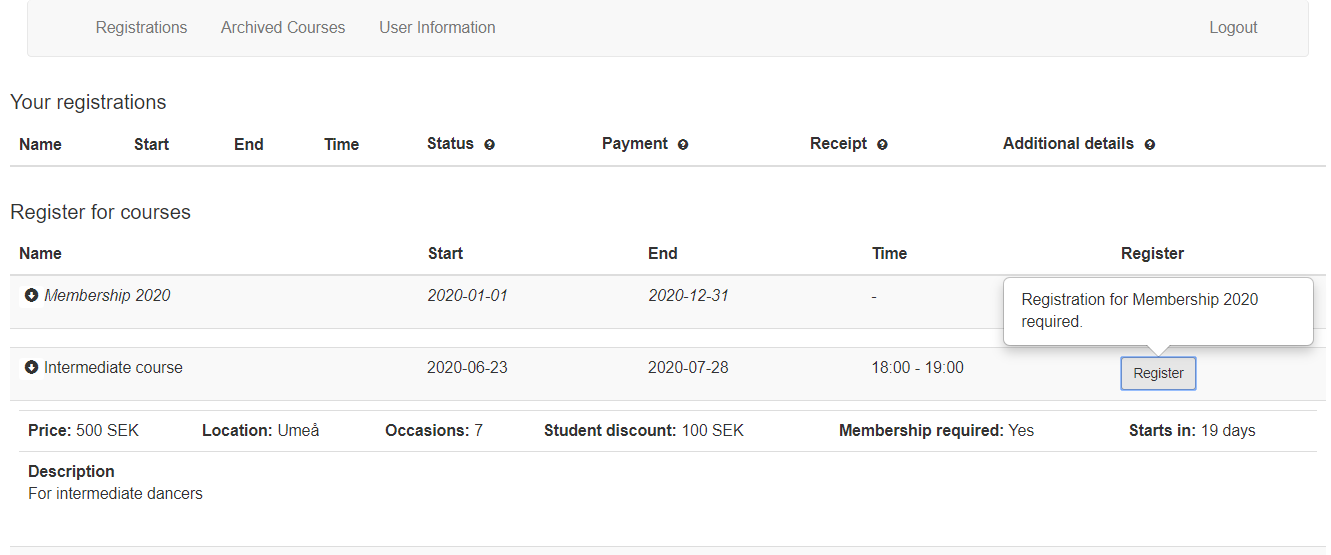Click the help icon next to Status
The image size is (1331, 555).
pyautogui.click(x=490, y=145)
